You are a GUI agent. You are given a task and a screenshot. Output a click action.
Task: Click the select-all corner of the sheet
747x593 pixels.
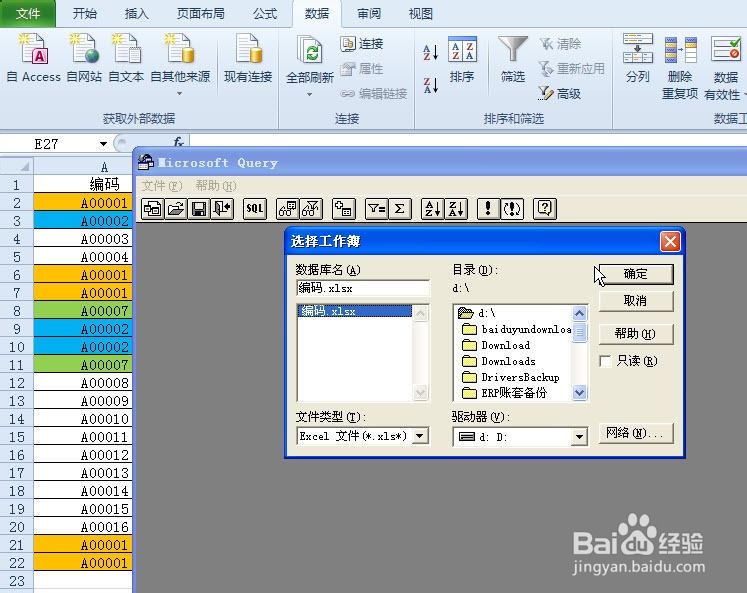(17, 167)
